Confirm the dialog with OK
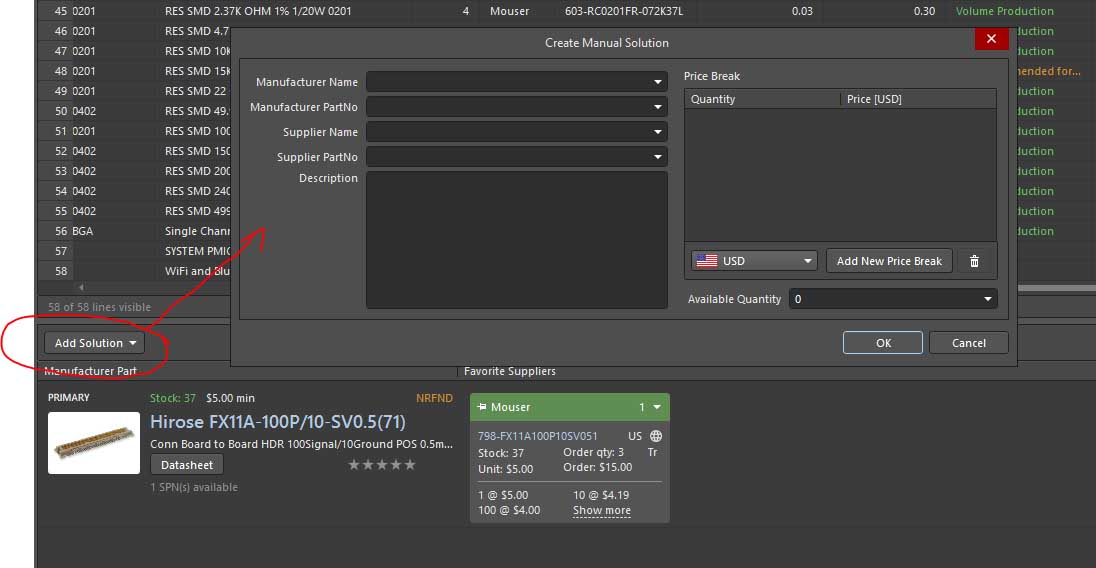This screenshot has width=1096, height=568. [882, 343]
